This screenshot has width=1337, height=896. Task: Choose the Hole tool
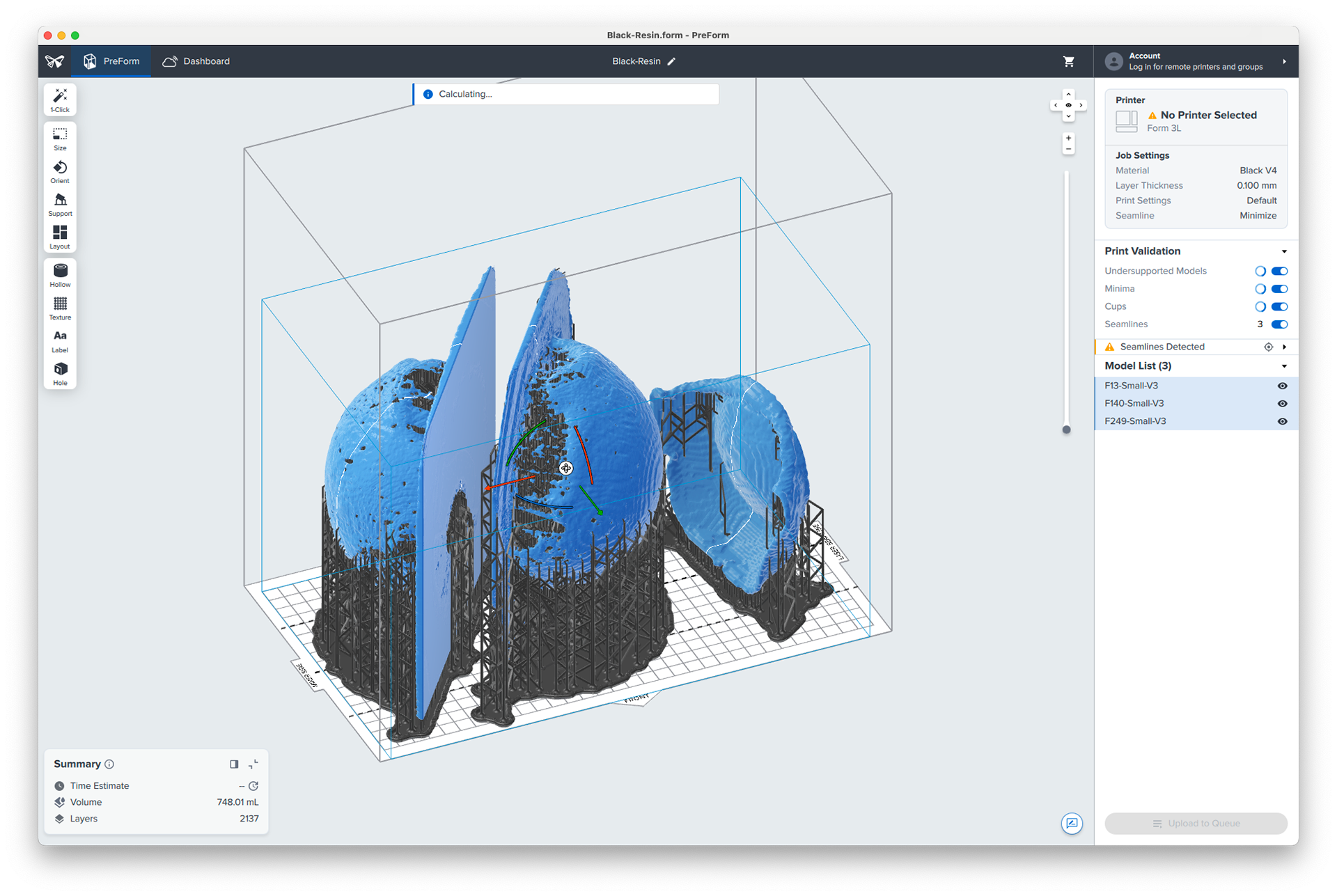click(60, 374)
